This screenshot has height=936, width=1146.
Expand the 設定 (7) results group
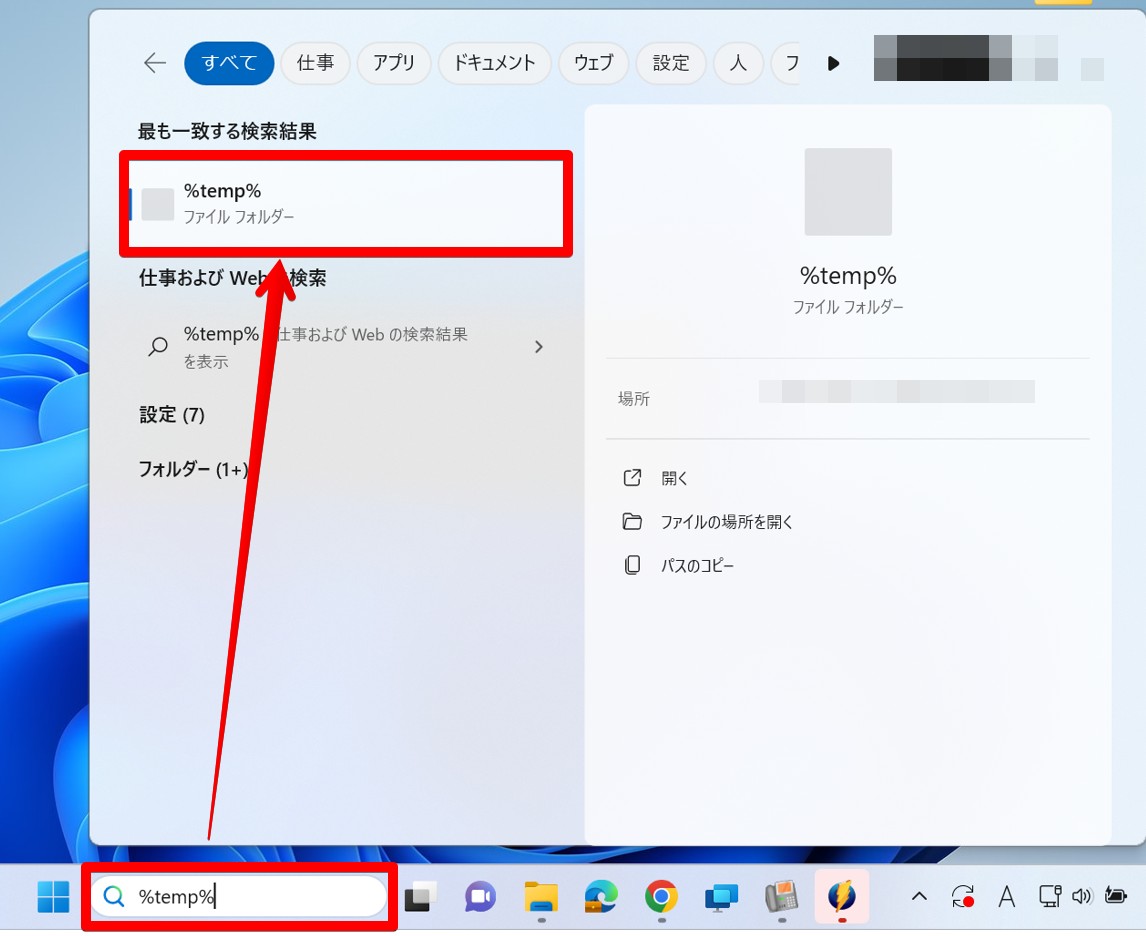tap(172, 415)
